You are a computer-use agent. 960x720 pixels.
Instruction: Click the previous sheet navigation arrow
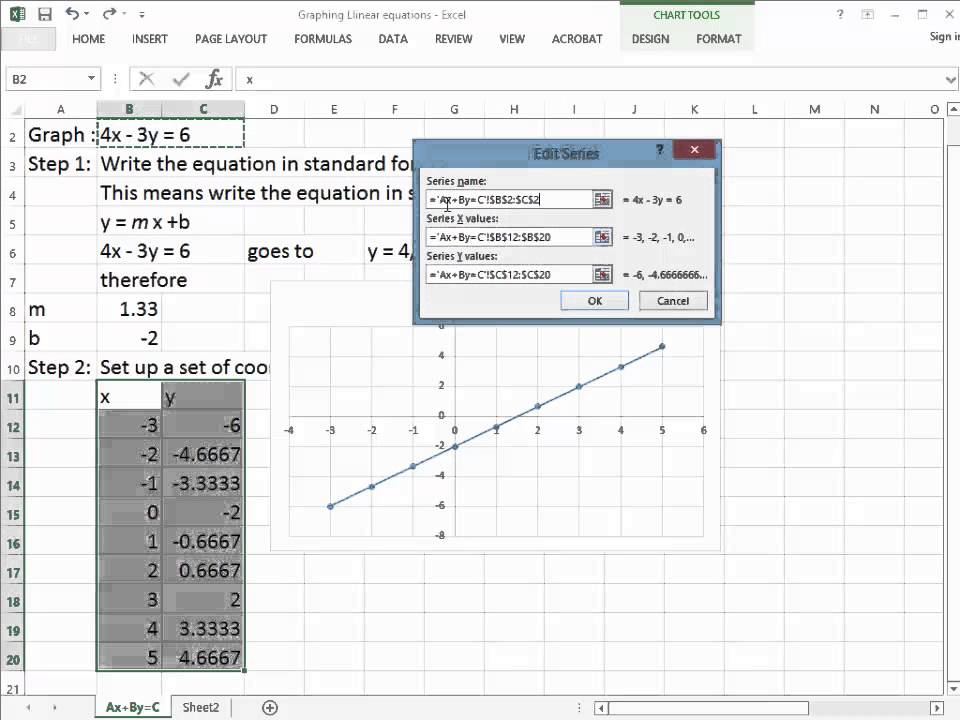coord(28,708)
